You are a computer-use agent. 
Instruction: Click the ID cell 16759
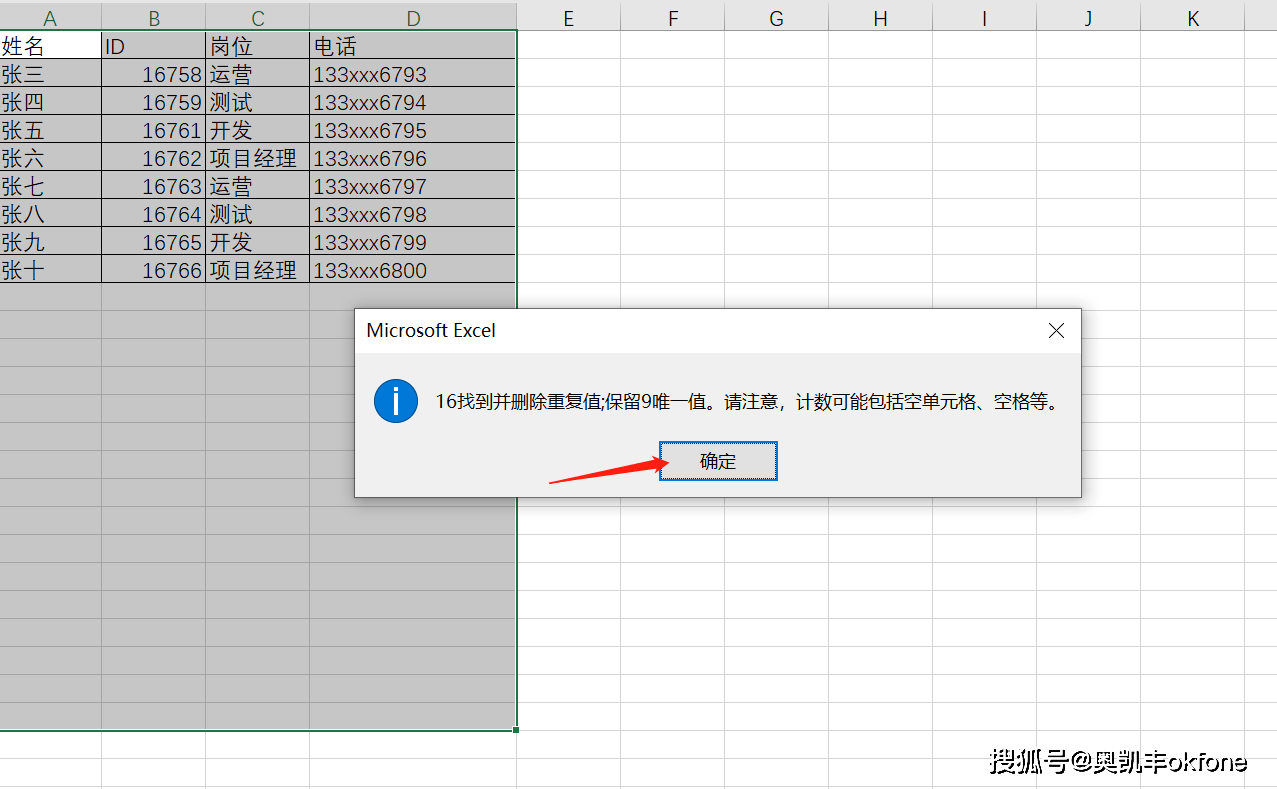coord(154,101)
